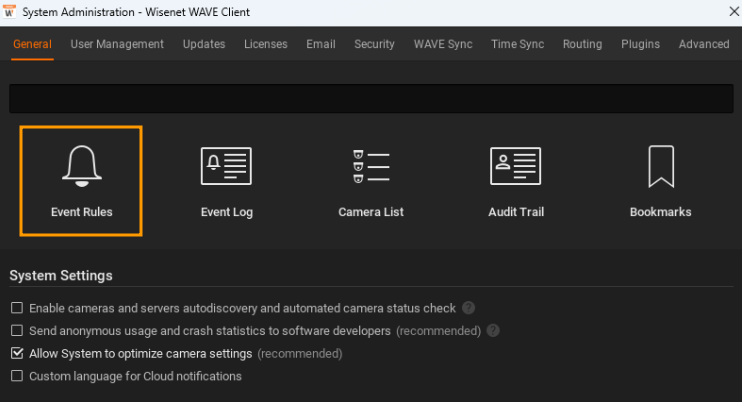Image resolution: width=743 pixels, height=402 pixels.
Task: Switch to the User Management tab
Action: point(117,44)
